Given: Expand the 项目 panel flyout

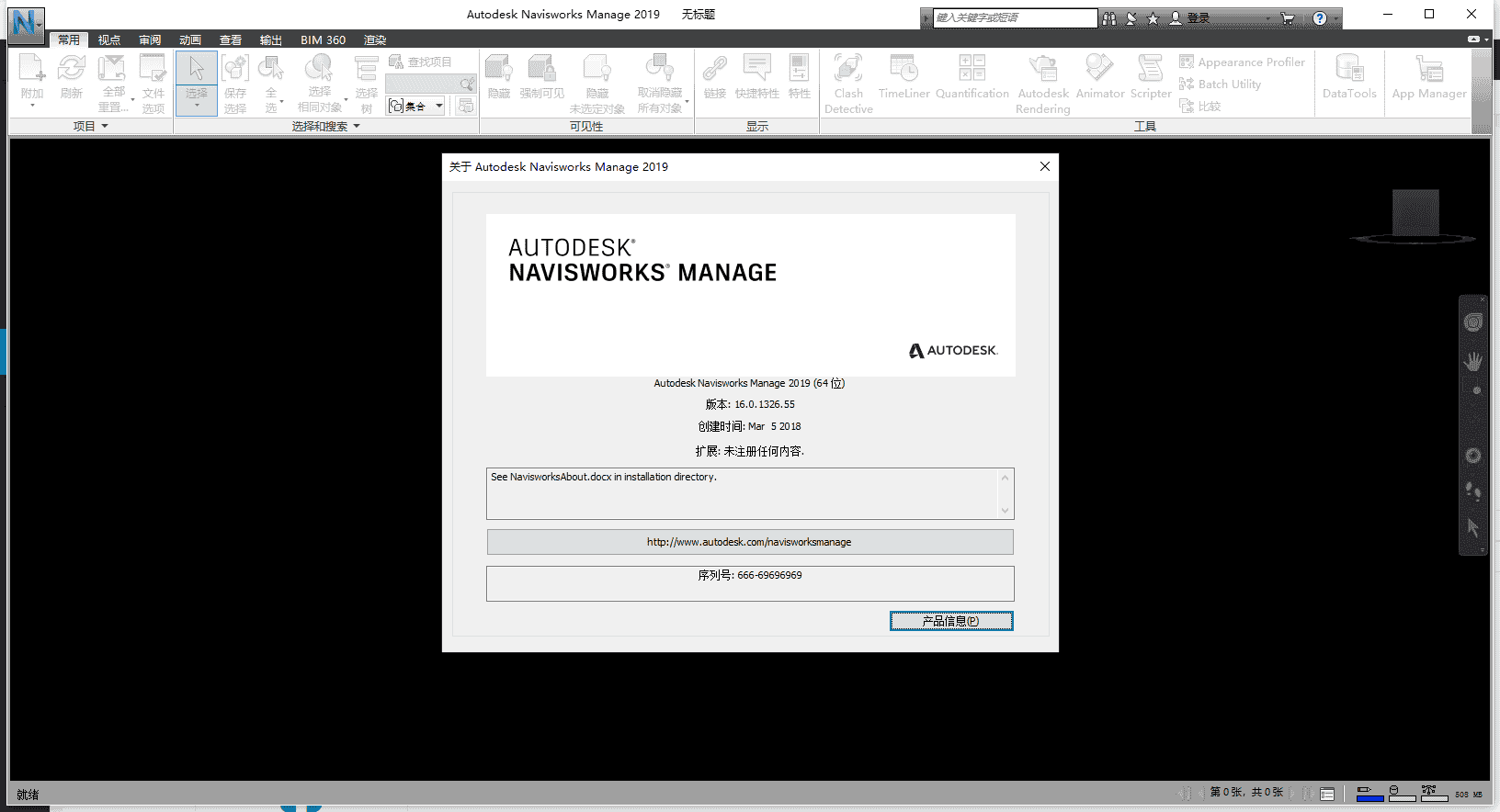Looking at the screenshot, I should point(90,126).
